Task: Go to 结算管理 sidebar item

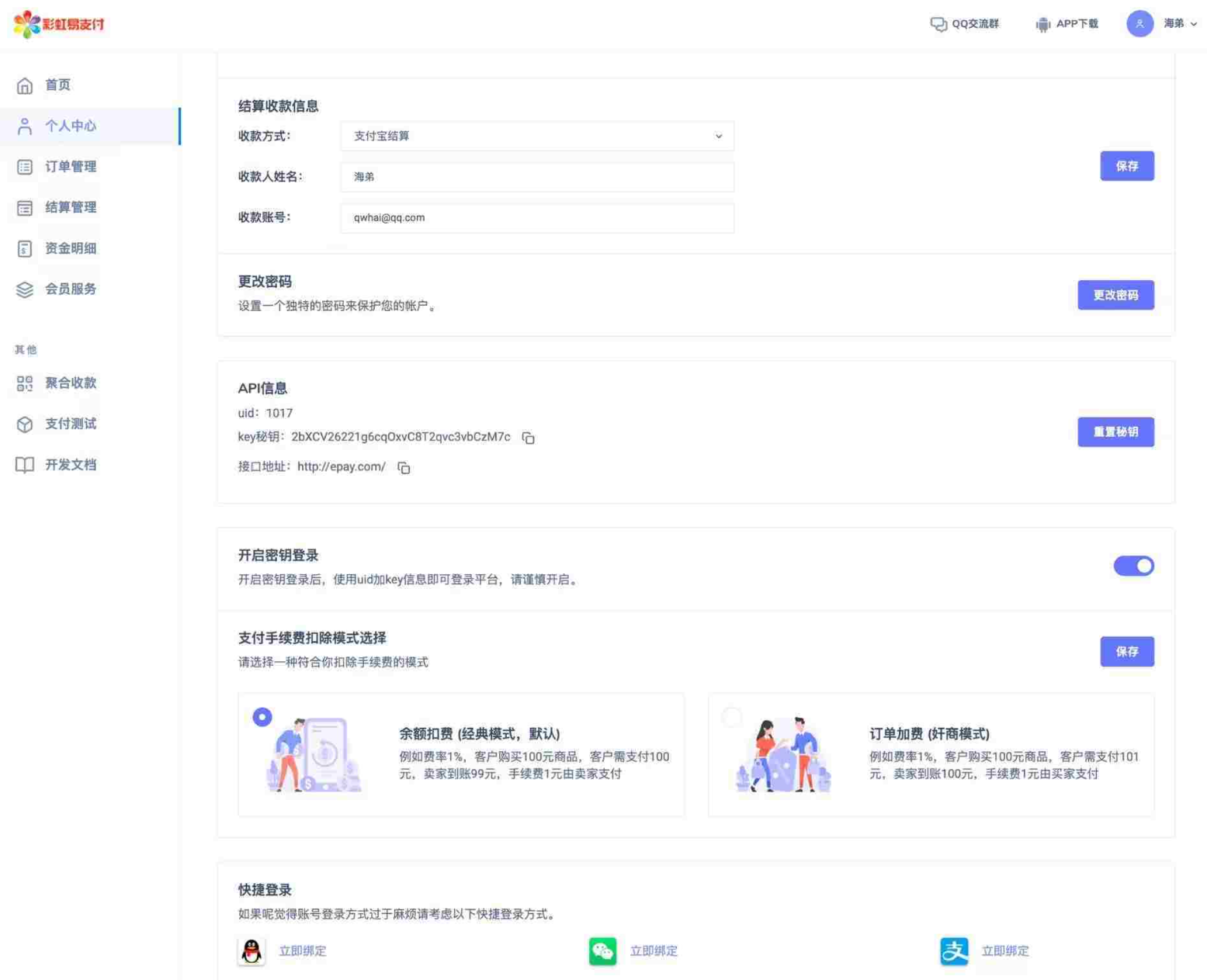Action: (x=70, y=208)
